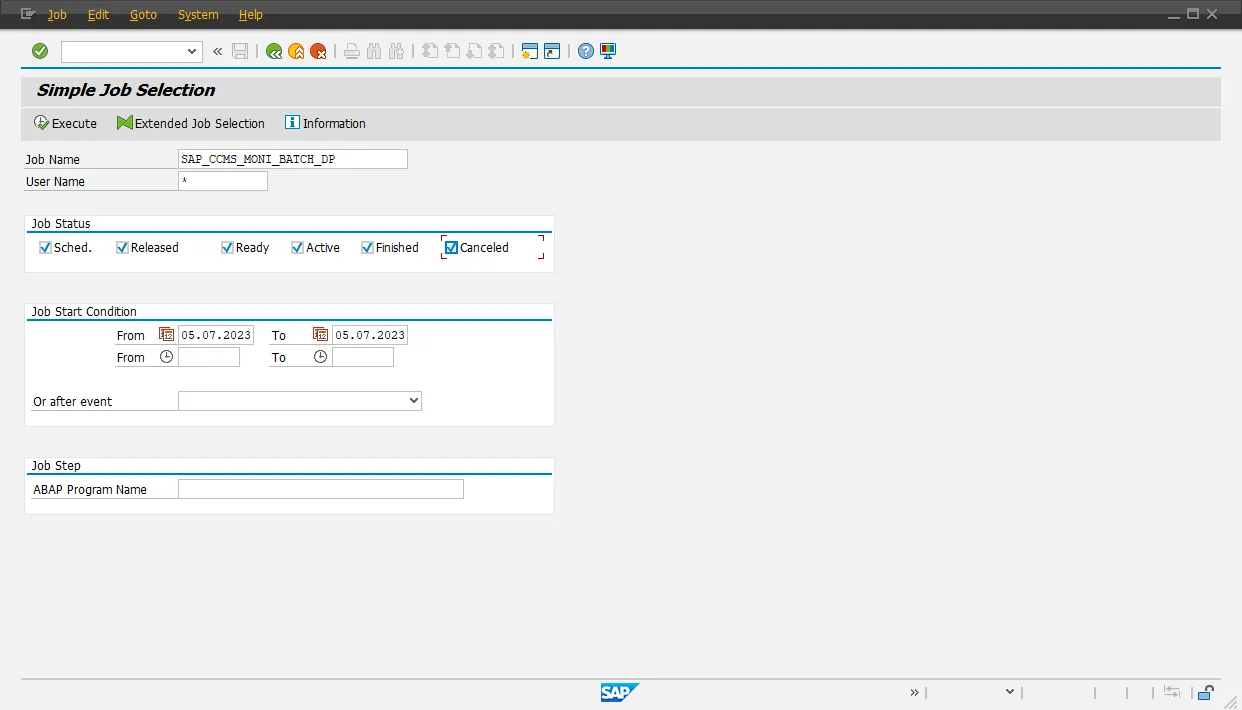Click the Execute button

click(65, 123)
